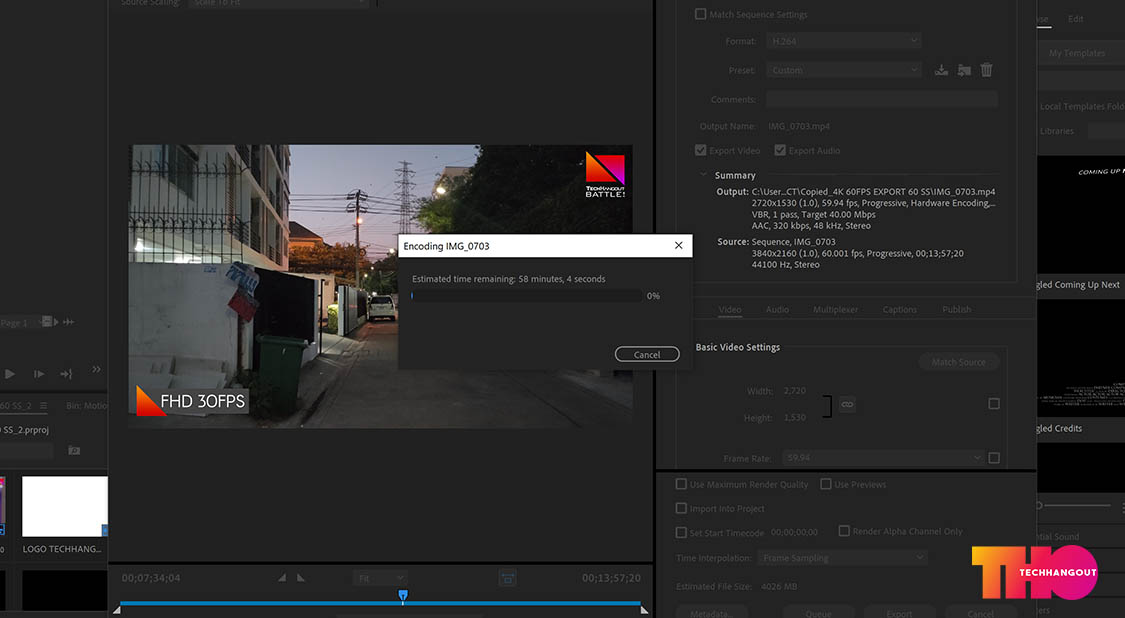Click the out-point handle at timeline end
Screen dimensions: 1125x618
coord(644,609)
